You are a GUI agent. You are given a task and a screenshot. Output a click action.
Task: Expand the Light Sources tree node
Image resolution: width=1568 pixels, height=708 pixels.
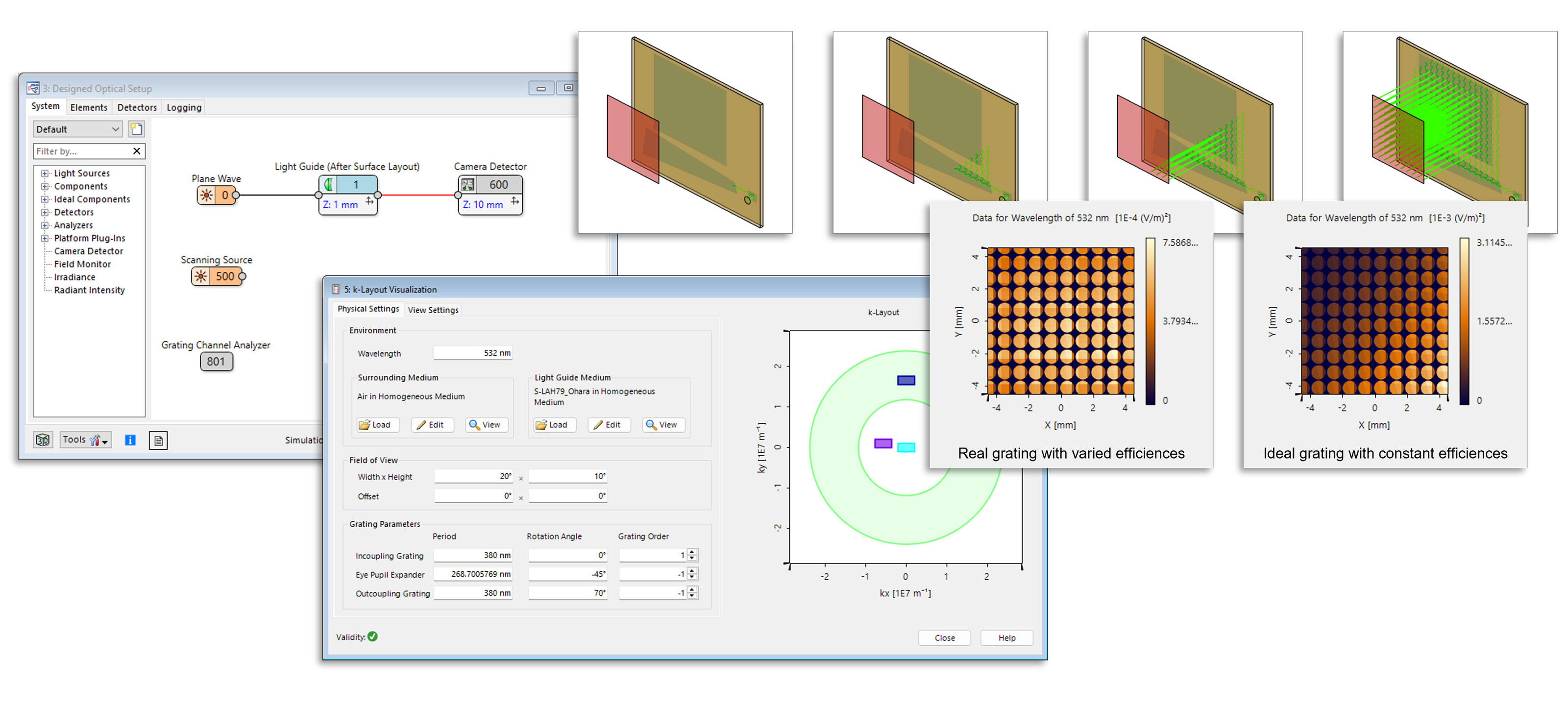pos(45,173)
